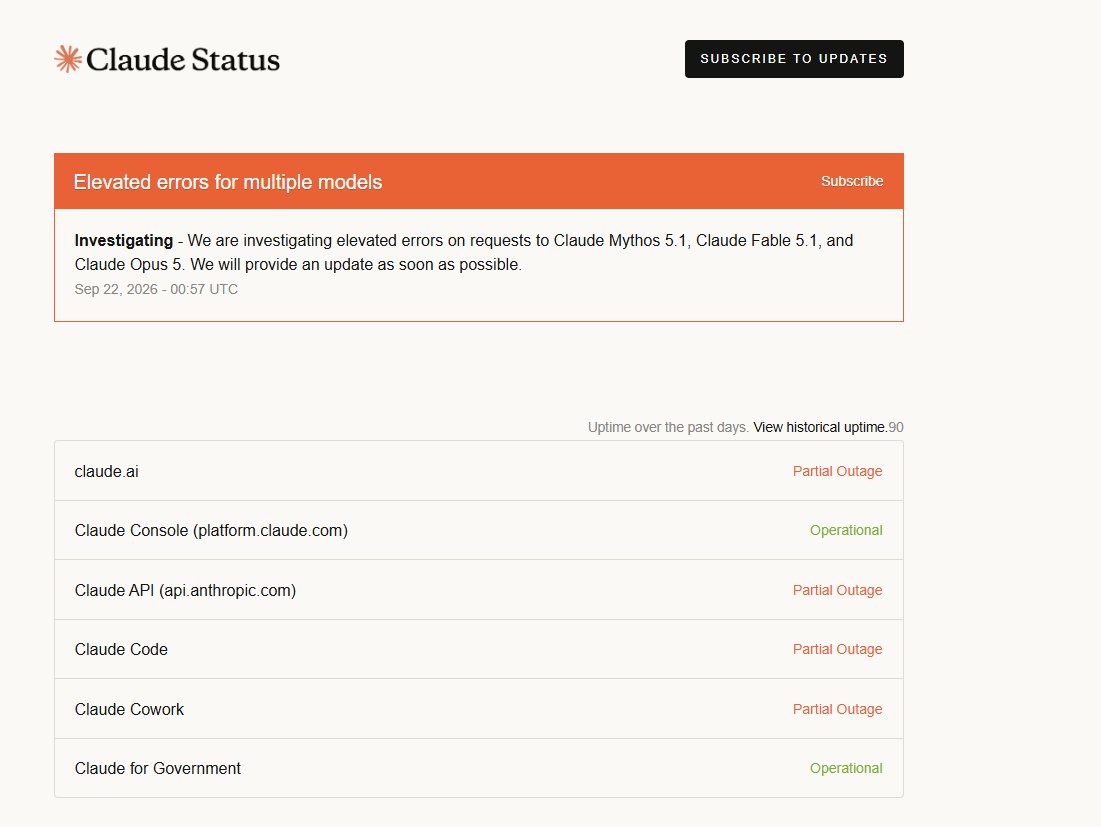Select the Claude Code component name
1101x827 pixels.
(x=121, y=649)
